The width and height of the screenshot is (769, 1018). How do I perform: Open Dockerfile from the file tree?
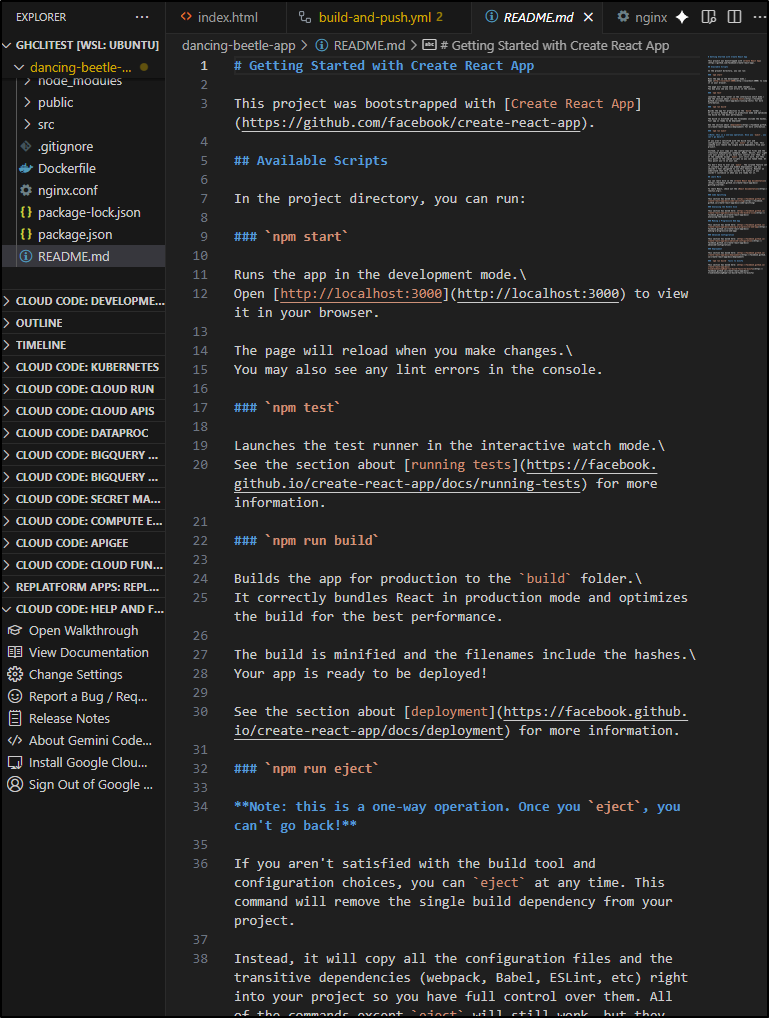coord(67,169)
